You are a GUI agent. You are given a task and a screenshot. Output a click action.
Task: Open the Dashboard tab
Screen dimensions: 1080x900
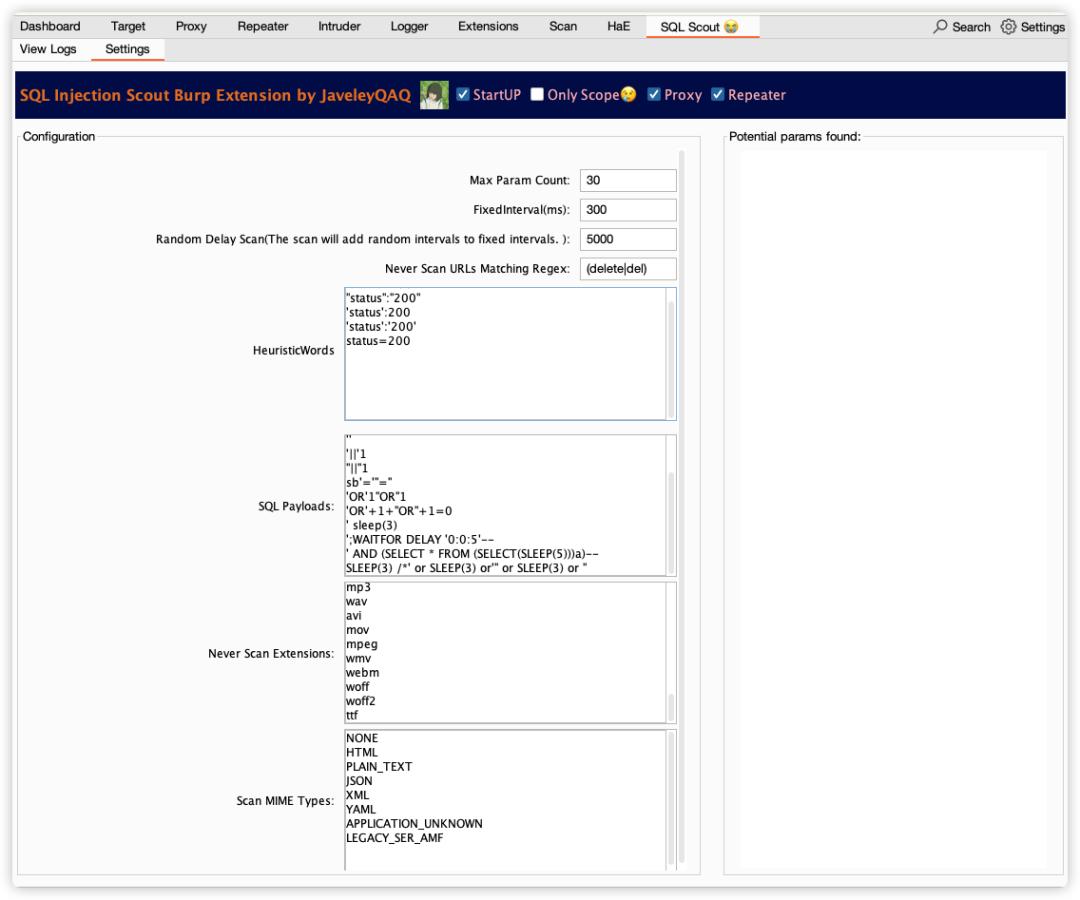click(x=50, y=26)
